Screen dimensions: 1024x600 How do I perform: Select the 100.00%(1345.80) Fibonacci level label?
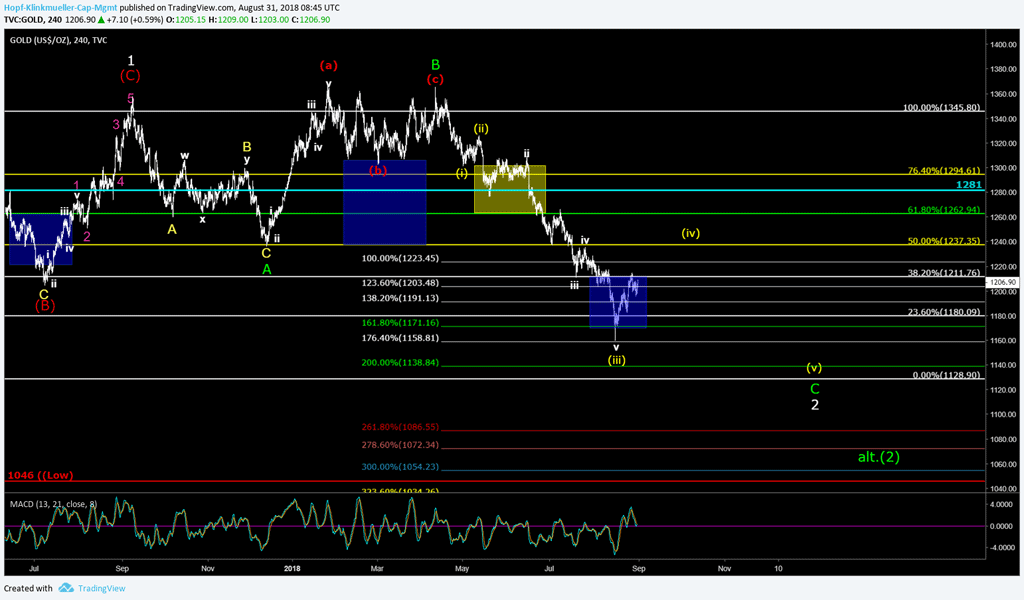(x=942, y=107)
